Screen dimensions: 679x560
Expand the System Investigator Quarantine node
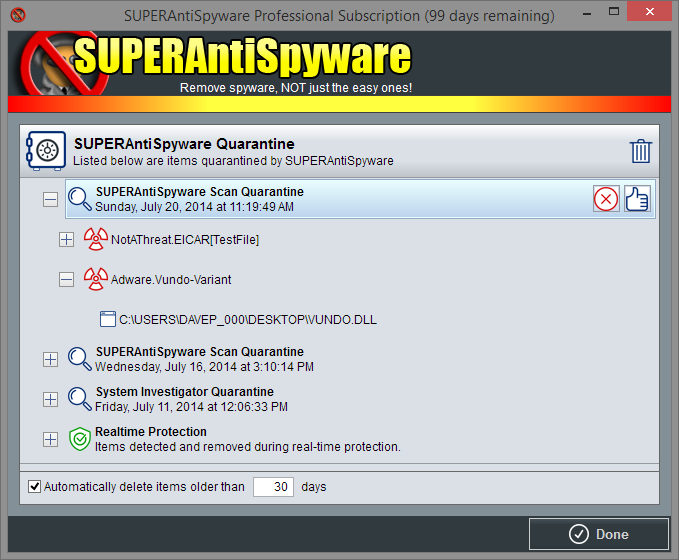click(x=50, y=399)
